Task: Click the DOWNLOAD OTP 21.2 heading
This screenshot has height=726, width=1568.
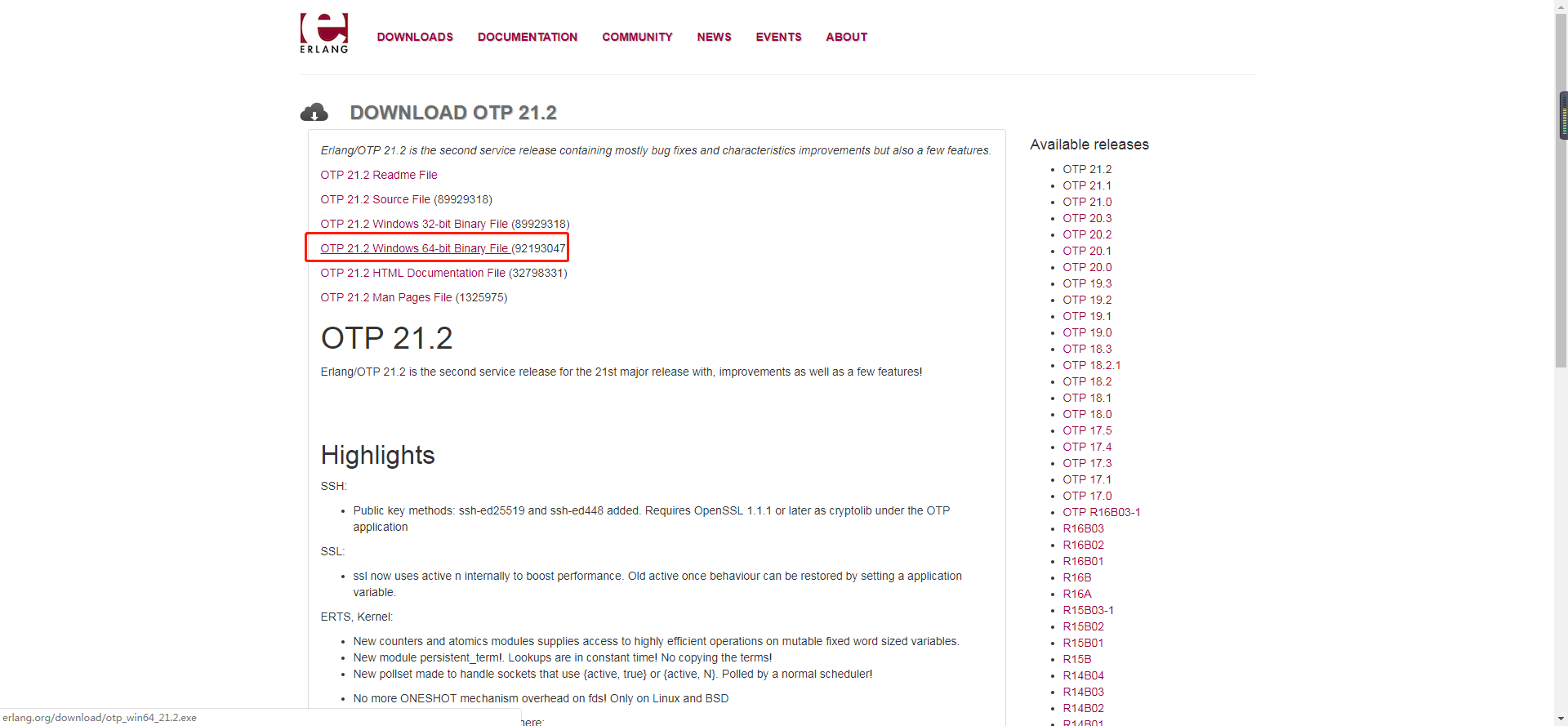Action: coord(453,113)
